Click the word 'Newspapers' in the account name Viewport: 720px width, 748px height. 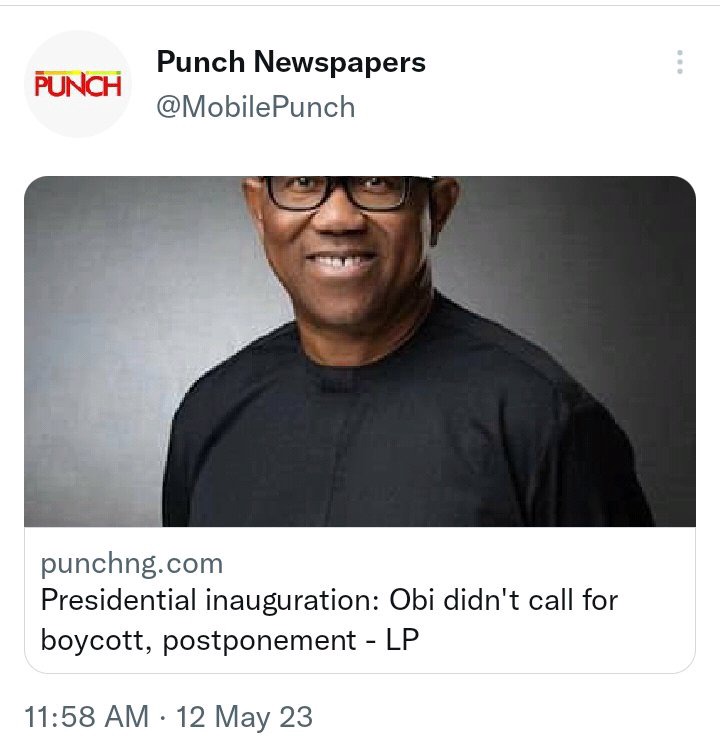point(339,62)
